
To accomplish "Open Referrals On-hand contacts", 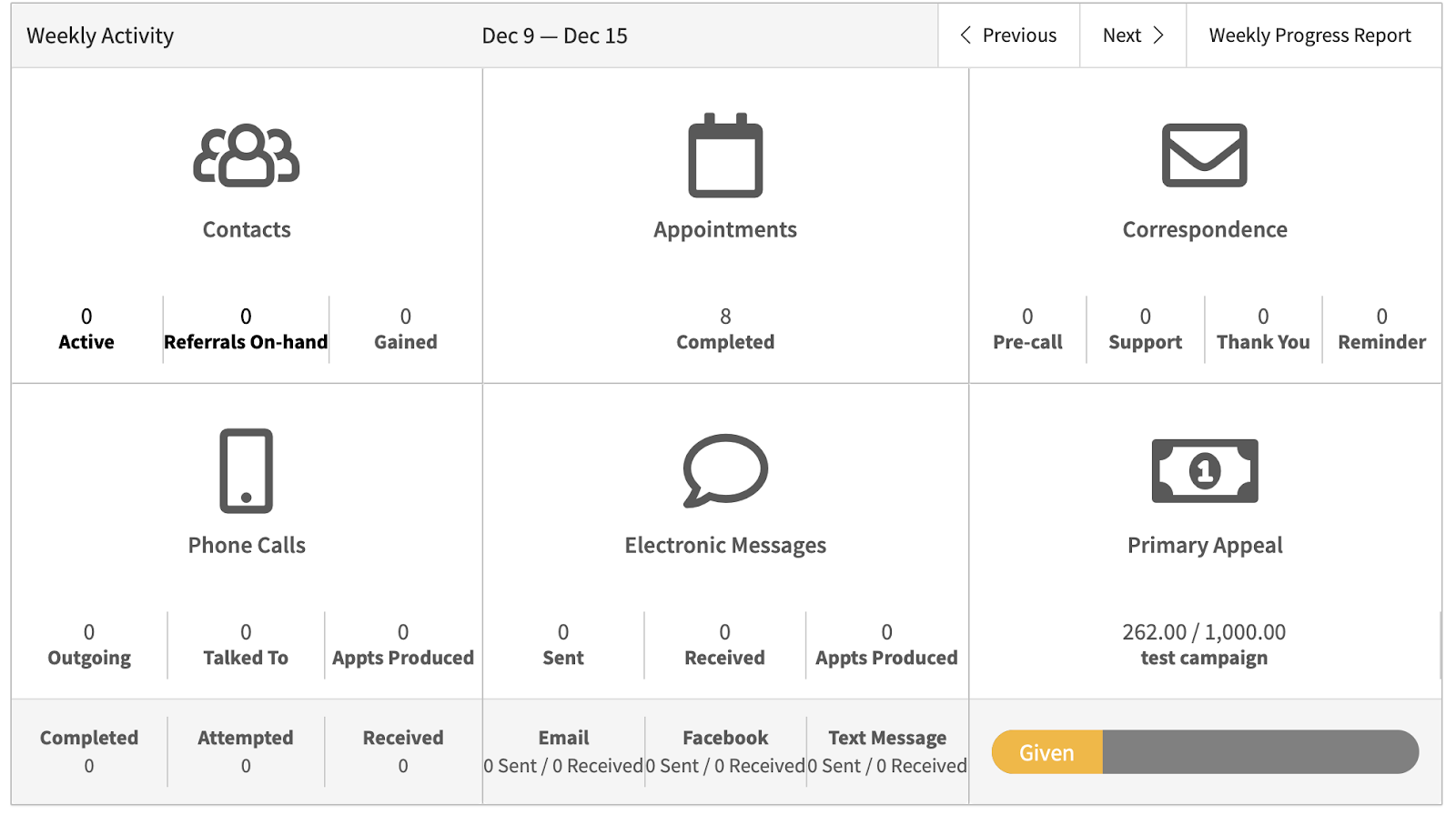I will click(246, 329).
